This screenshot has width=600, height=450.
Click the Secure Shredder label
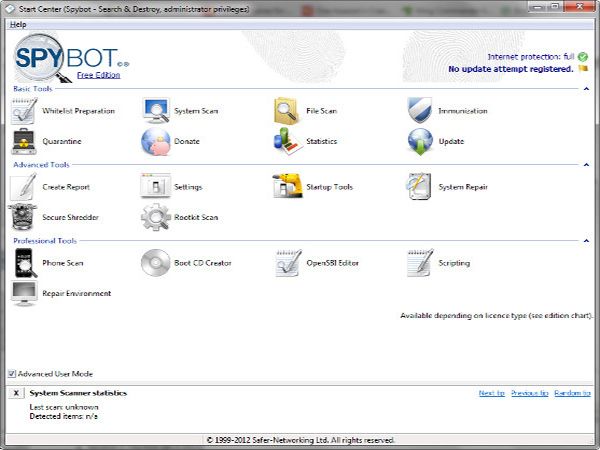click(70, 217)
